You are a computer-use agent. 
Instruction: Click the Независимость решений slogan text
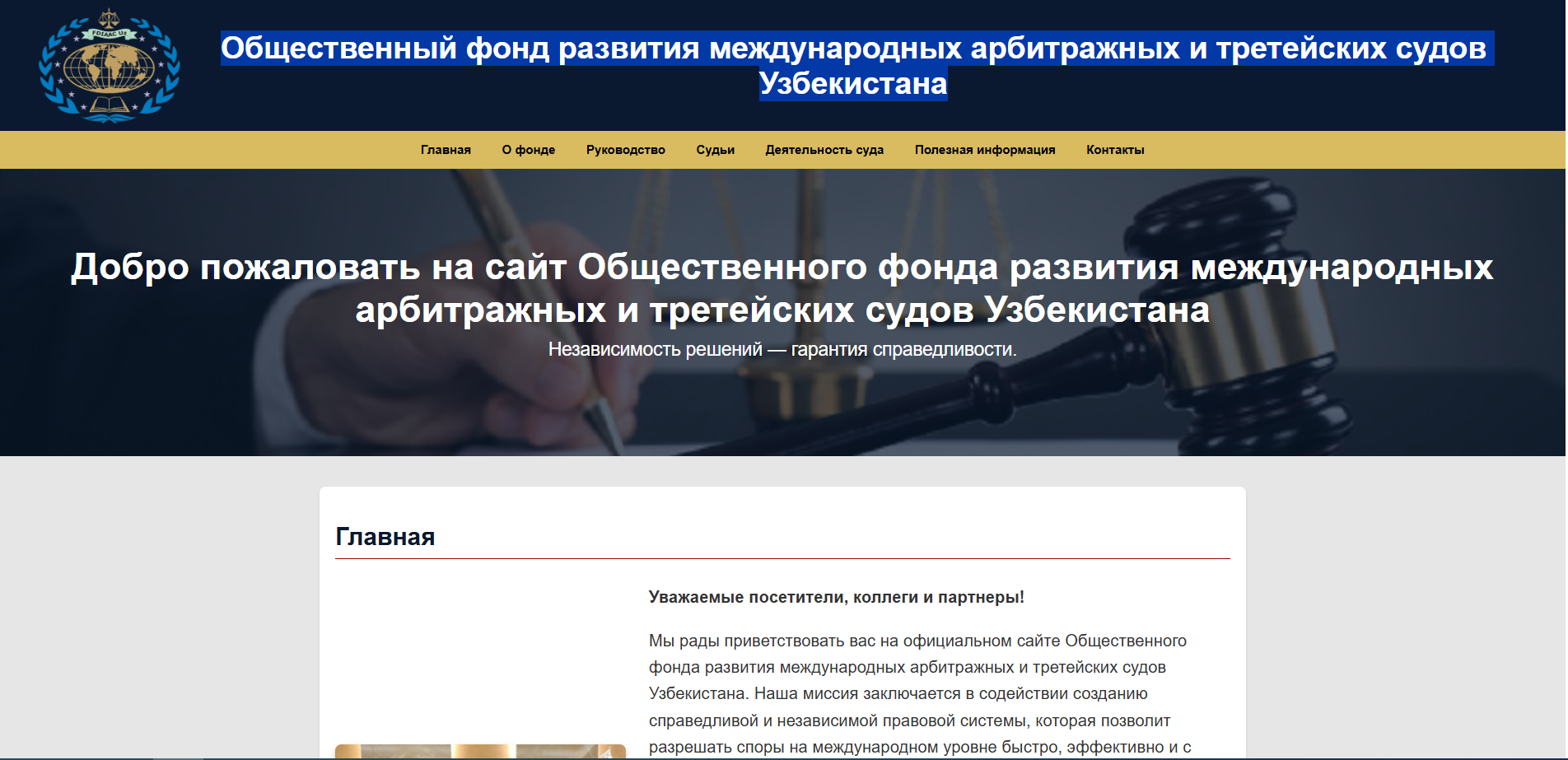(782, 349)
